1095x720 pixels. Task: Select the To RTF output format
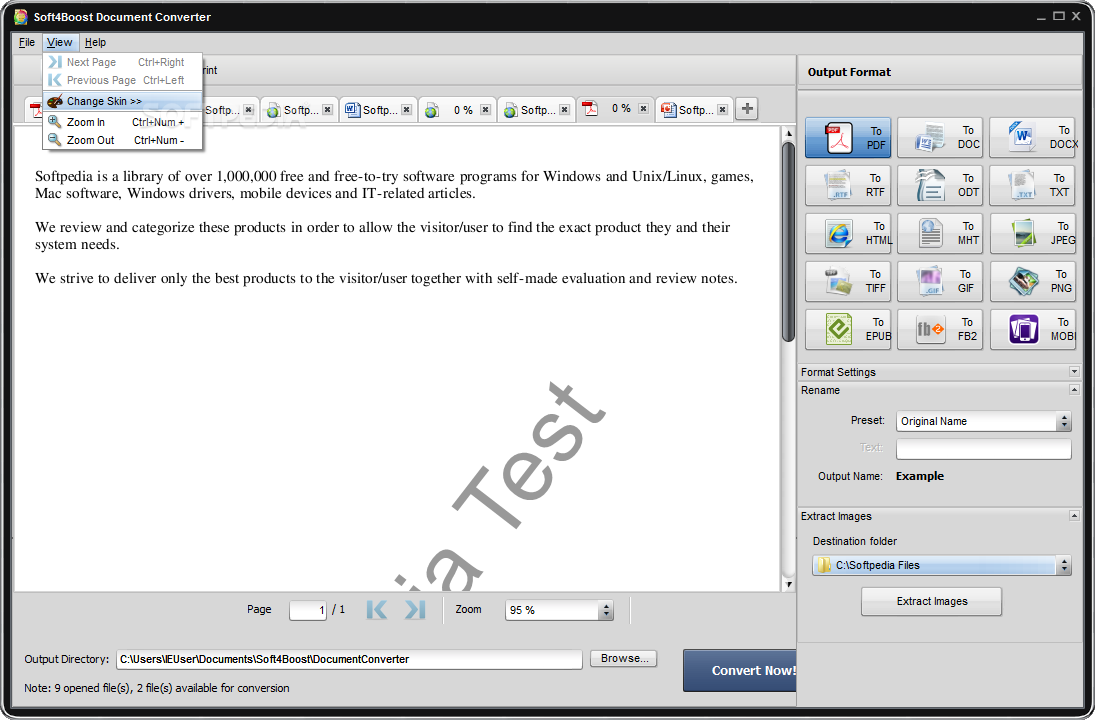[848, 185]
